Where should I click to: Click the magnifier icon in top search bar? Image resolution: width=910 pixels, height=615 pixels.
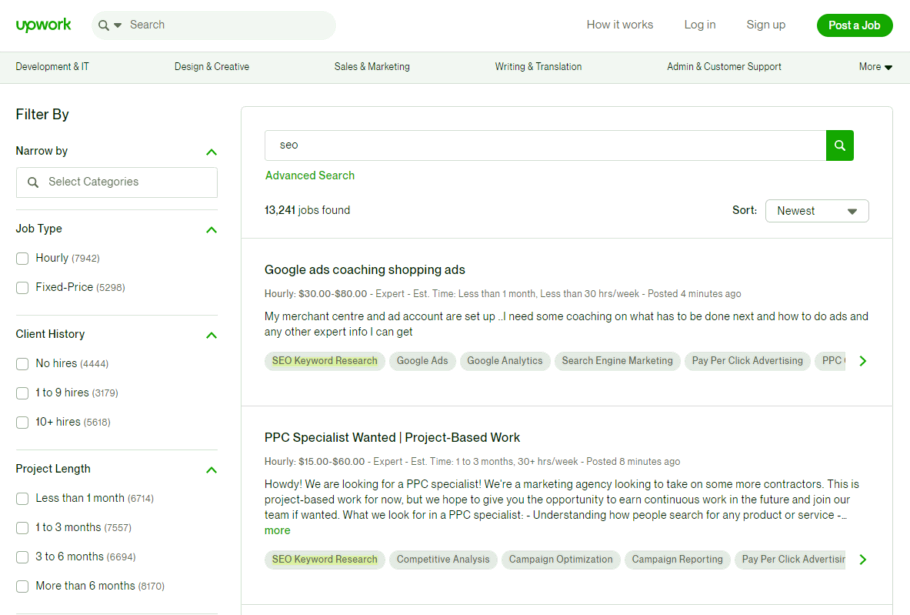pos(104,26)
